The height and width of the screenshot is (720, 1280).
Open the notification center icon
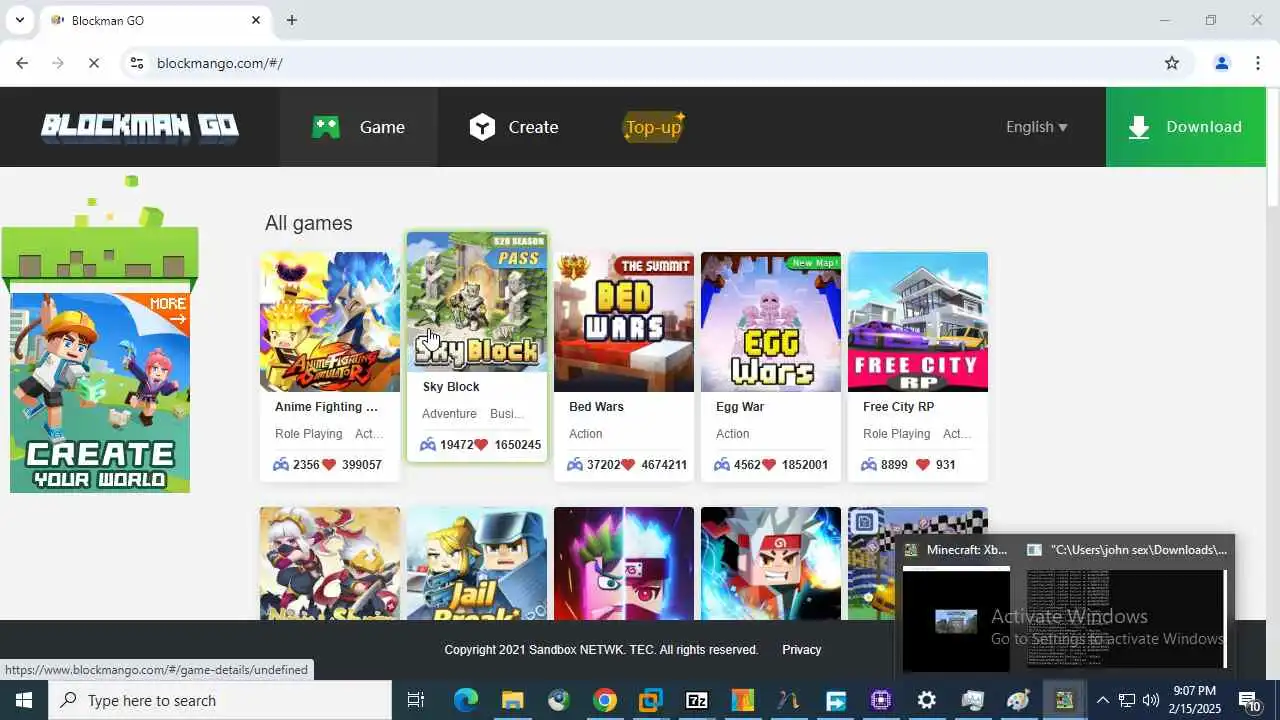(x=1249, y=700)
